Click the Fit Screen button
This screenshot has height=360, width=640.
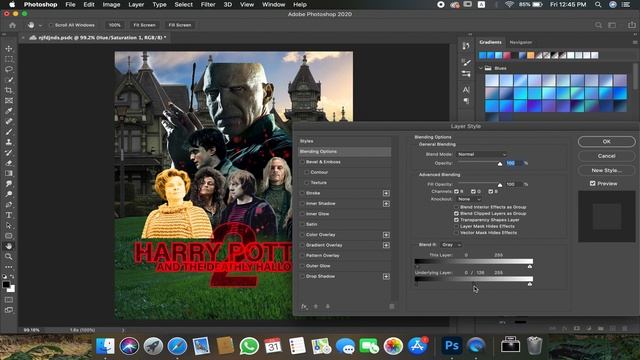pyautogui.click(x=144, y=25)
